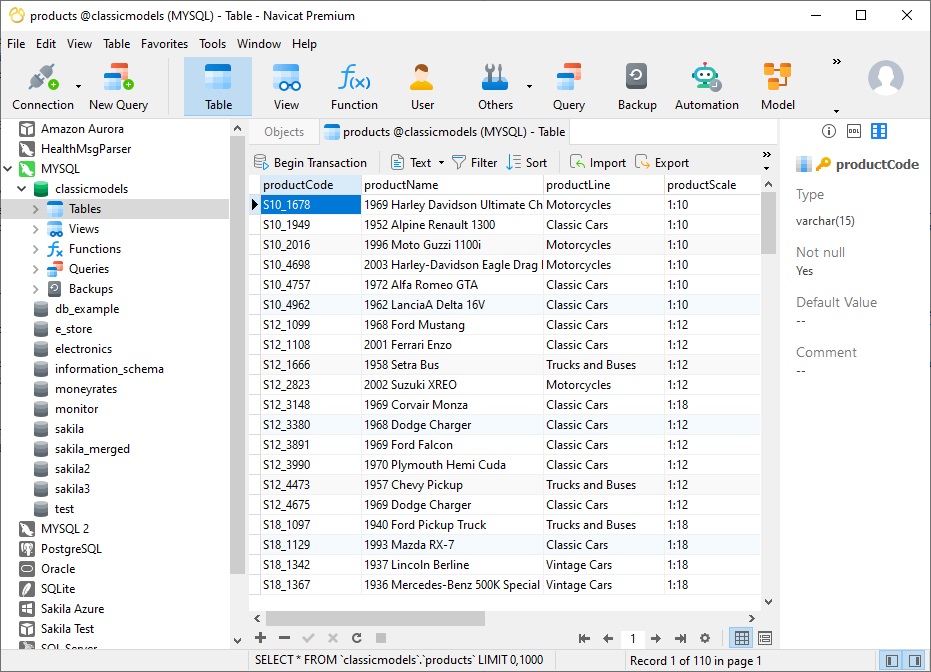Click the Sort button
931x672 pixels.
[527, 163]
